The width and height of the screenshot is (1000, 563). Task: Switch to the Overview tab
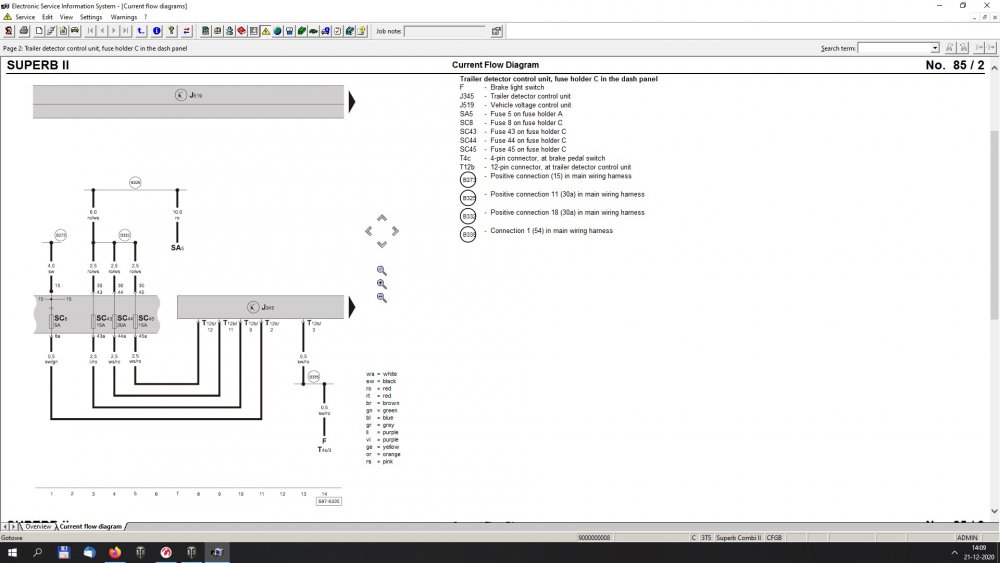(x=38, y=527)
